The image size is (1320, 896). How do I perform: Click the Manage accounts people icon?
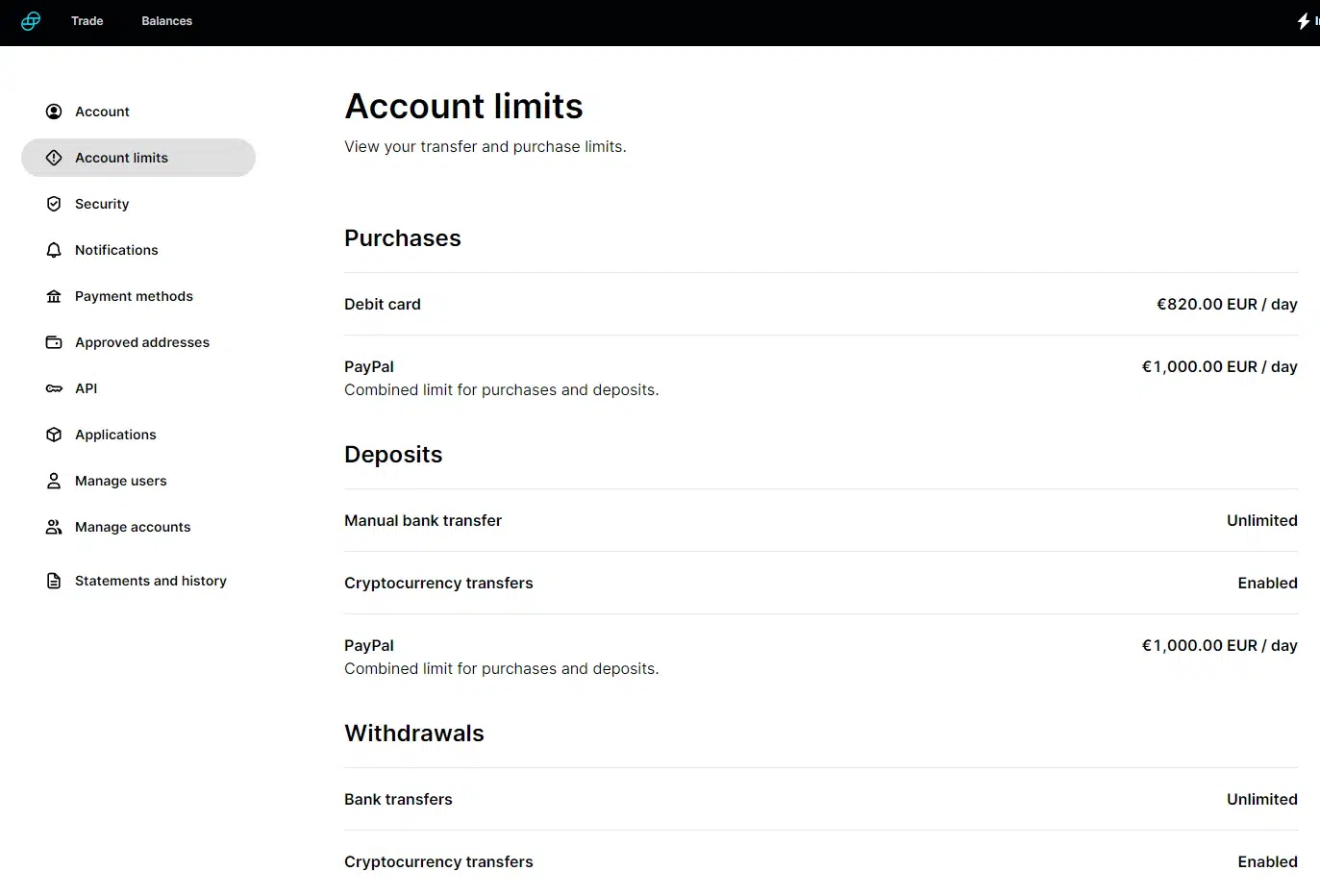(x=54, y=527)
